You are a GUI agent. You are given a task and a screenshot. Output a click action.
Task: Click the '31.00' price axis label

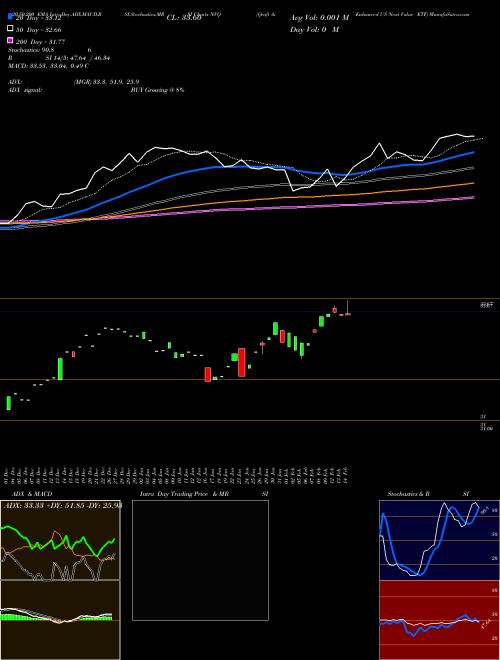coord(487,428)
